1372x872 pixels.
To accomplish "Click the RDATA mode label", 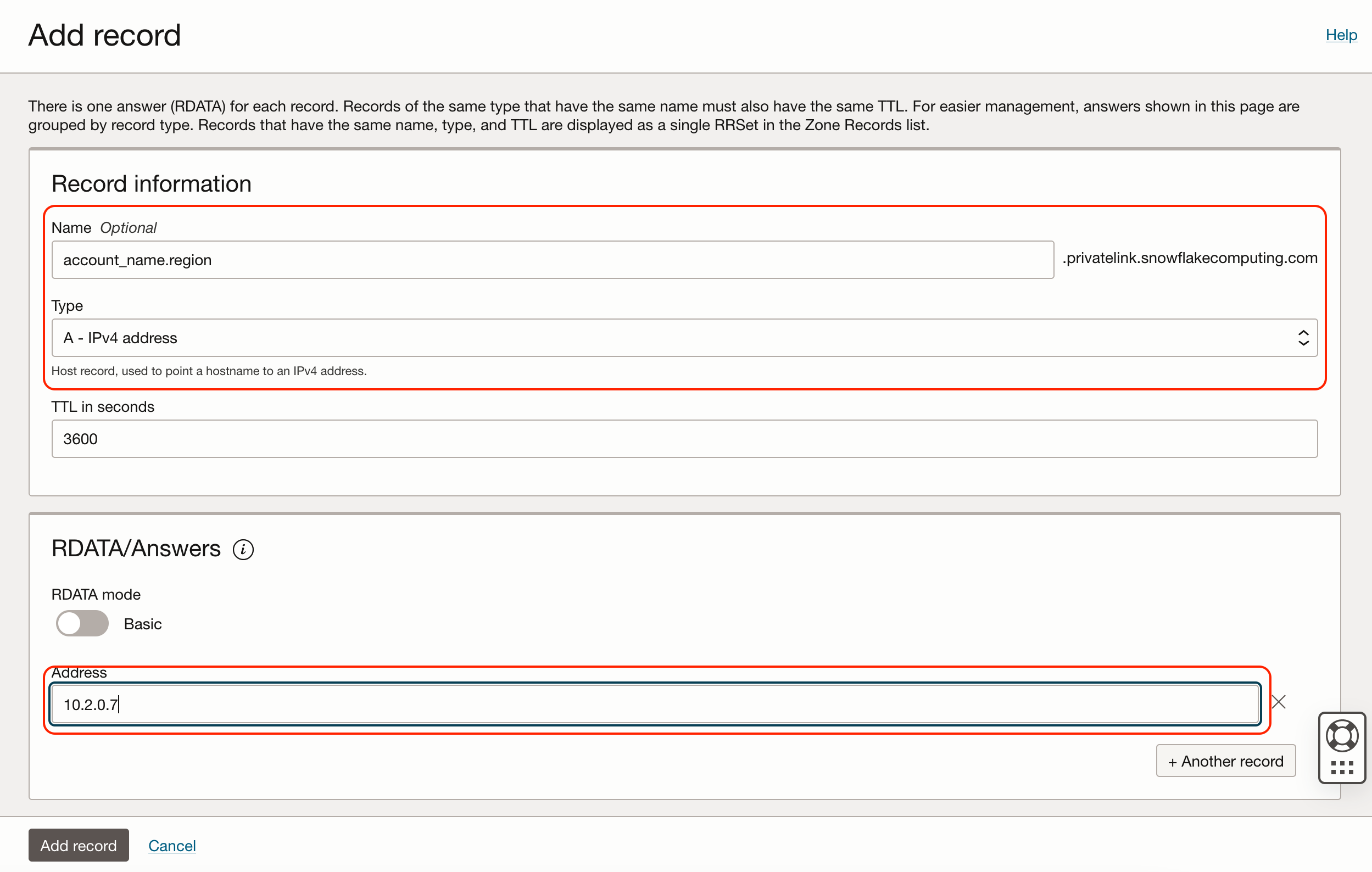I will tap(96, 595).
